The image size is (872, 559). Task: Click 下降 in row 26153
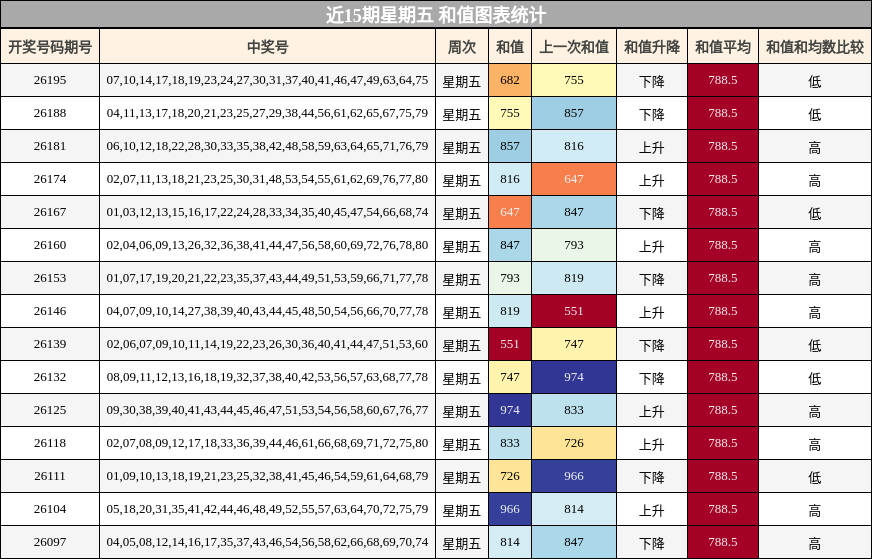[652, 279]
